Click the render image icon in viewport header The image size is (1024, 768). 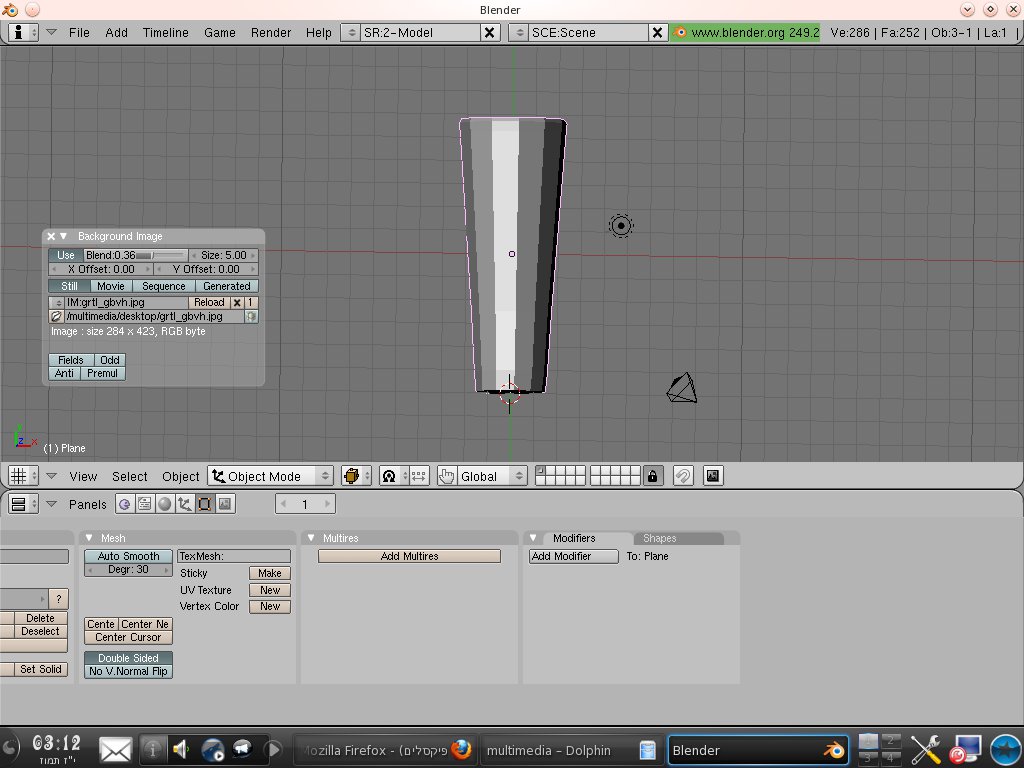coord(713,476)
